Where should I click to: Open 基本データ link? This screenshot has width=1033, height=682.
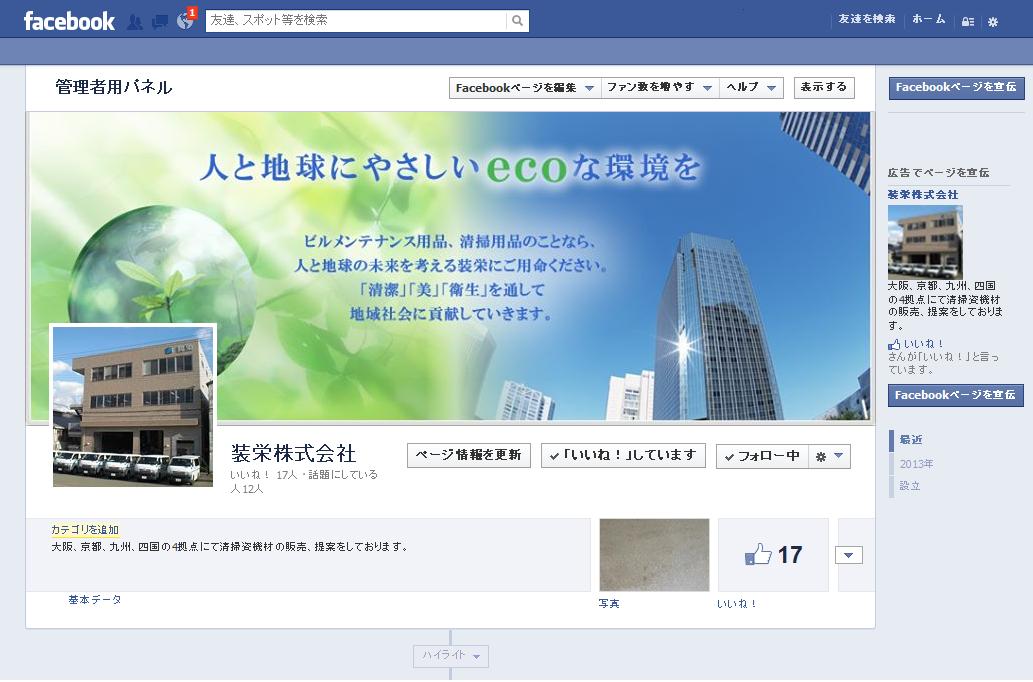point(95,600)
